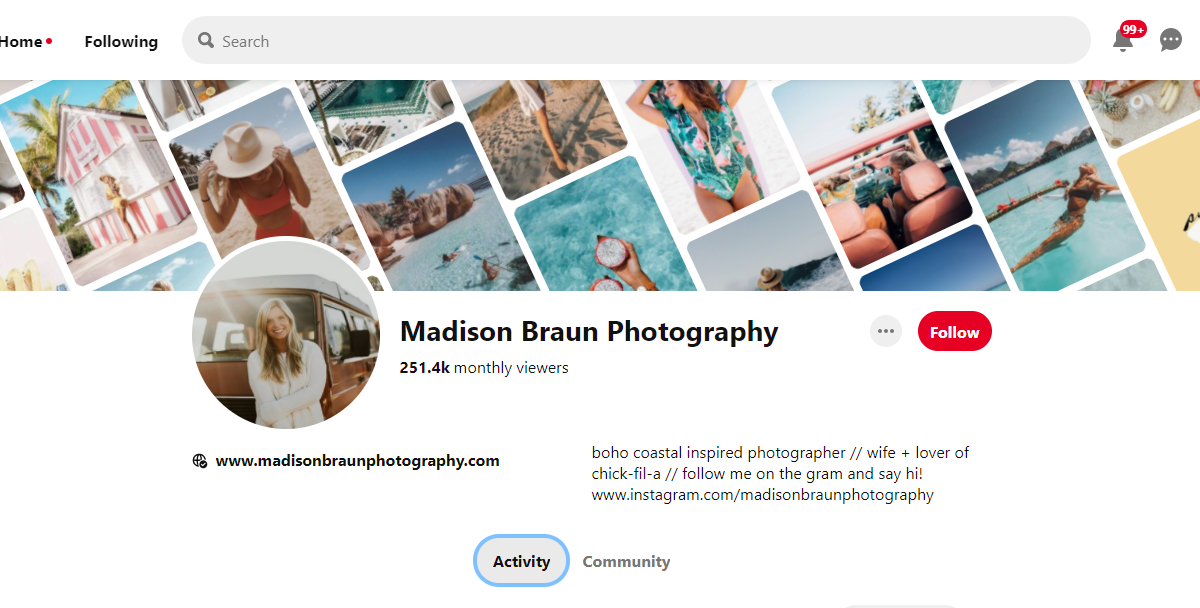
Task: Click the Madison Braun Photography profile name
Action: click(x=589, y=331)
